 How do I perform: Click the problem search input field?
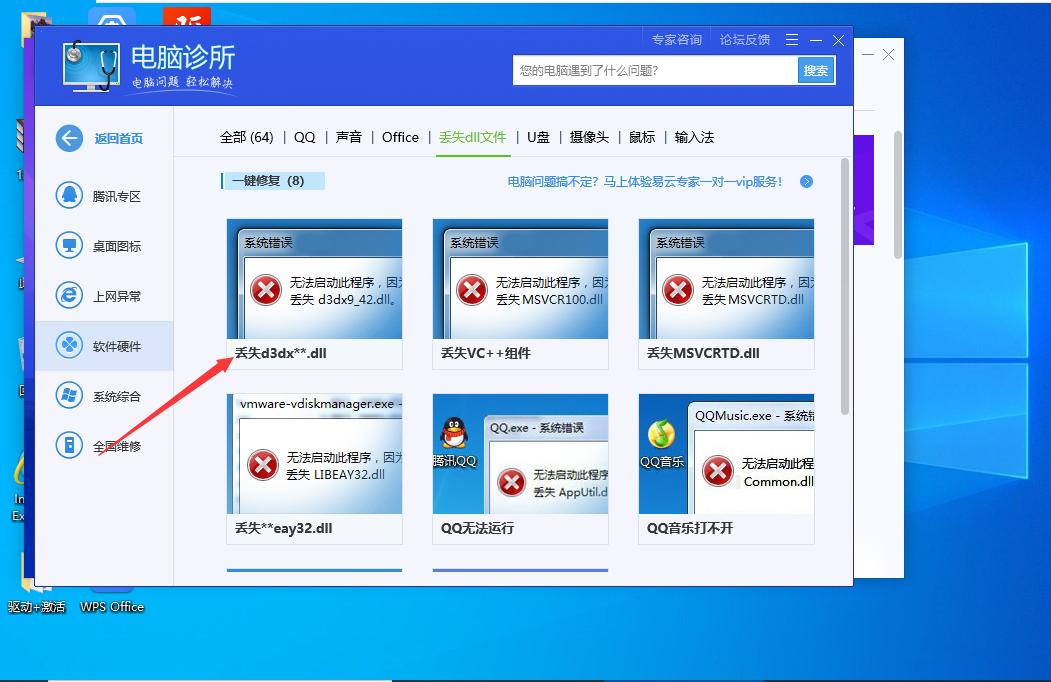point(655,70)
